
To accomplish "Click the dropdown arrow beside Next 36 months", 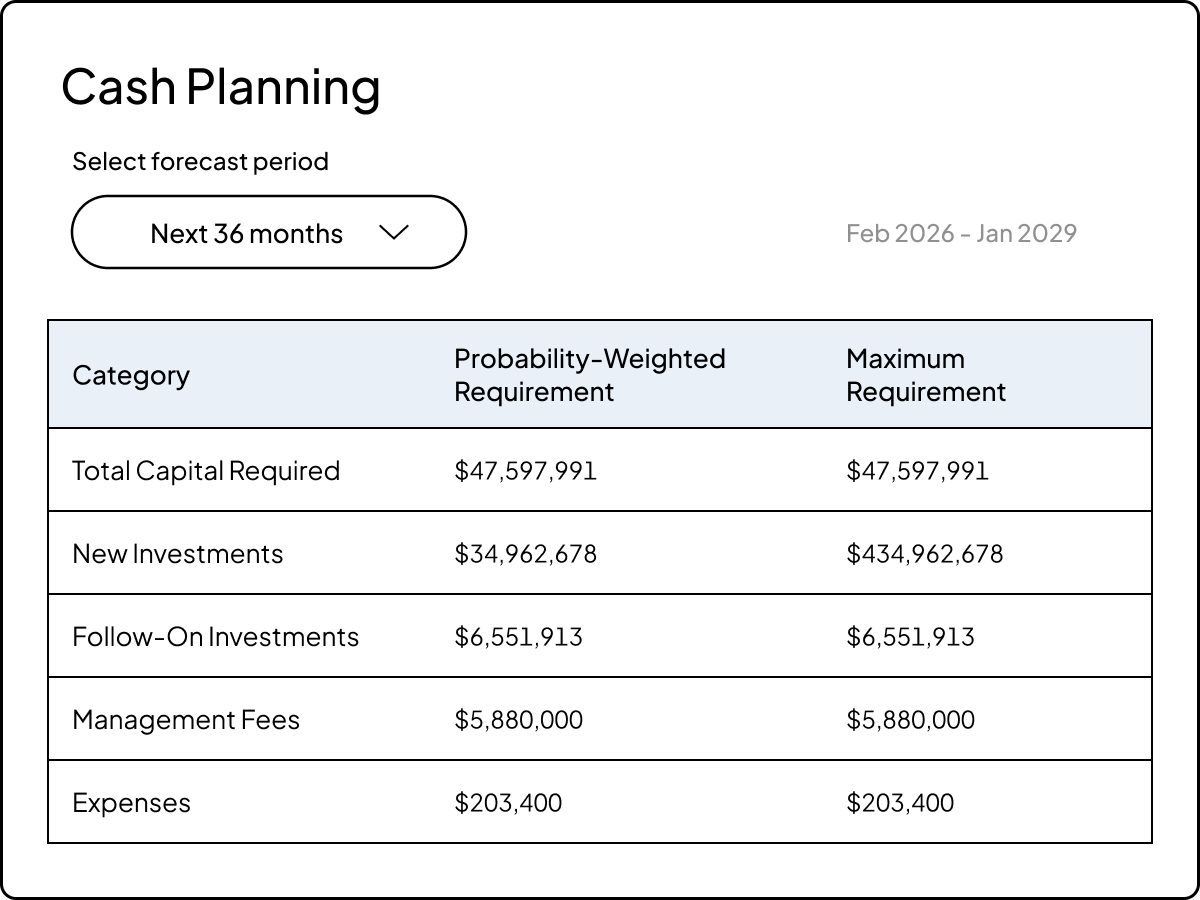I will 394,232.
